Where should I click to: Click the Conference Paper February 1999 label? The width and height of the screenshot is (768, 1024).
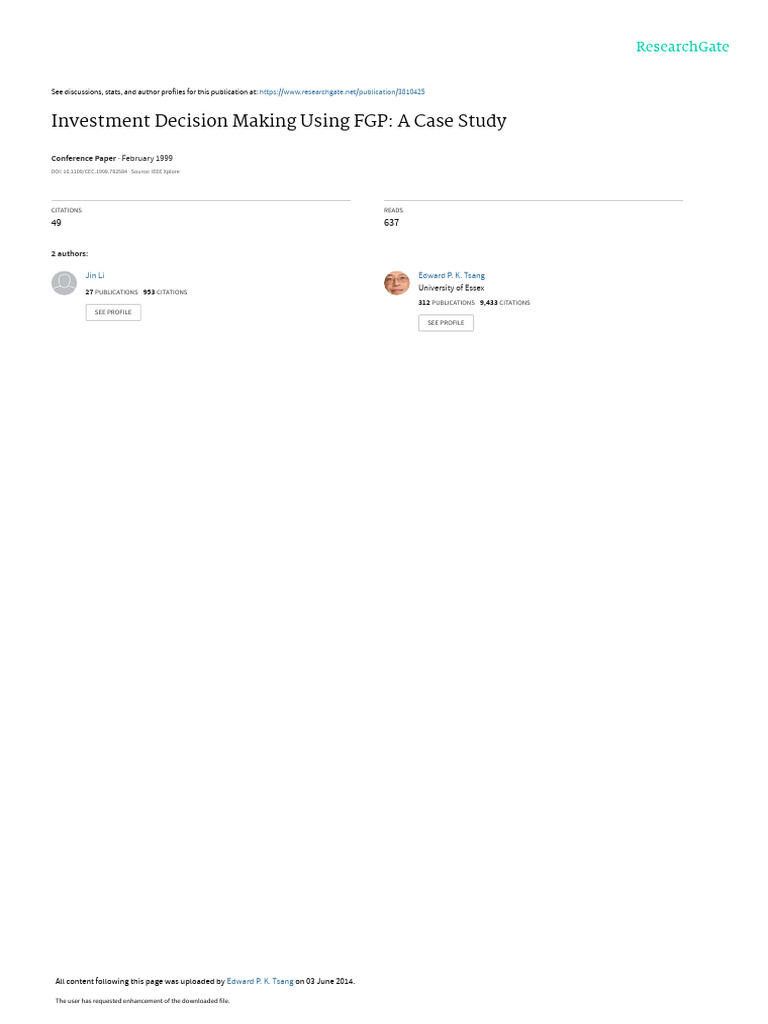112,158
